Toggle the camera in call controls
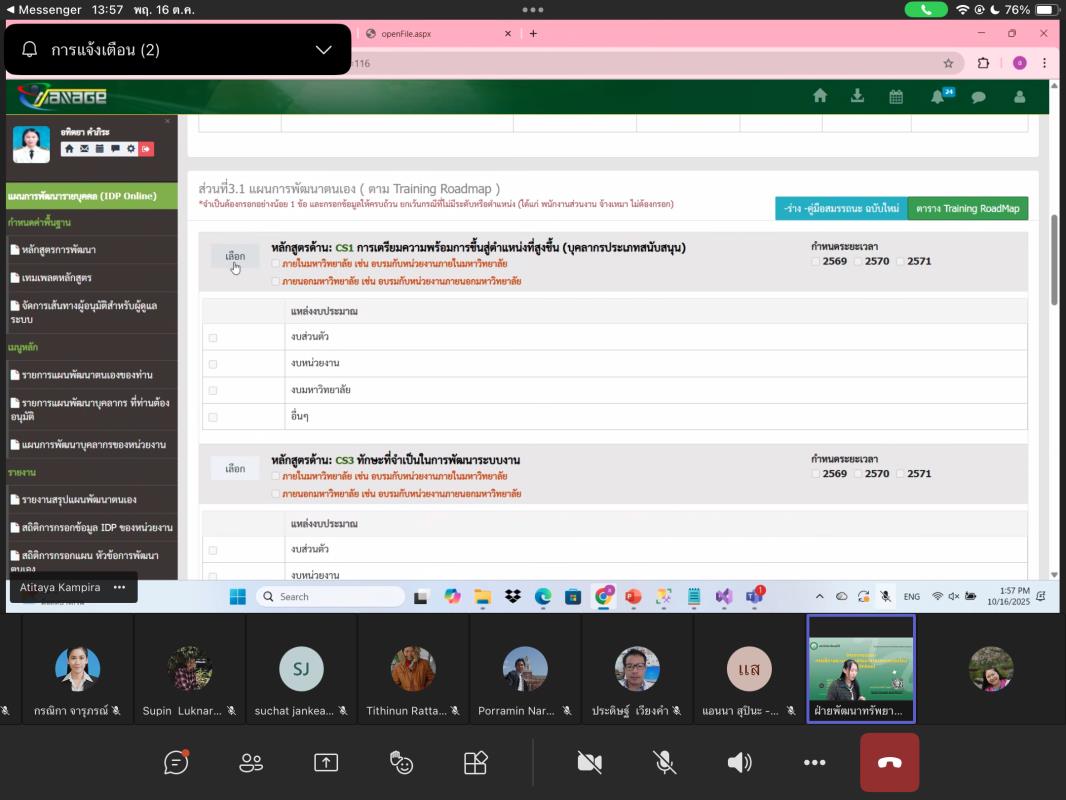This screenshot has width=1066, height=800. coord(589,763)
